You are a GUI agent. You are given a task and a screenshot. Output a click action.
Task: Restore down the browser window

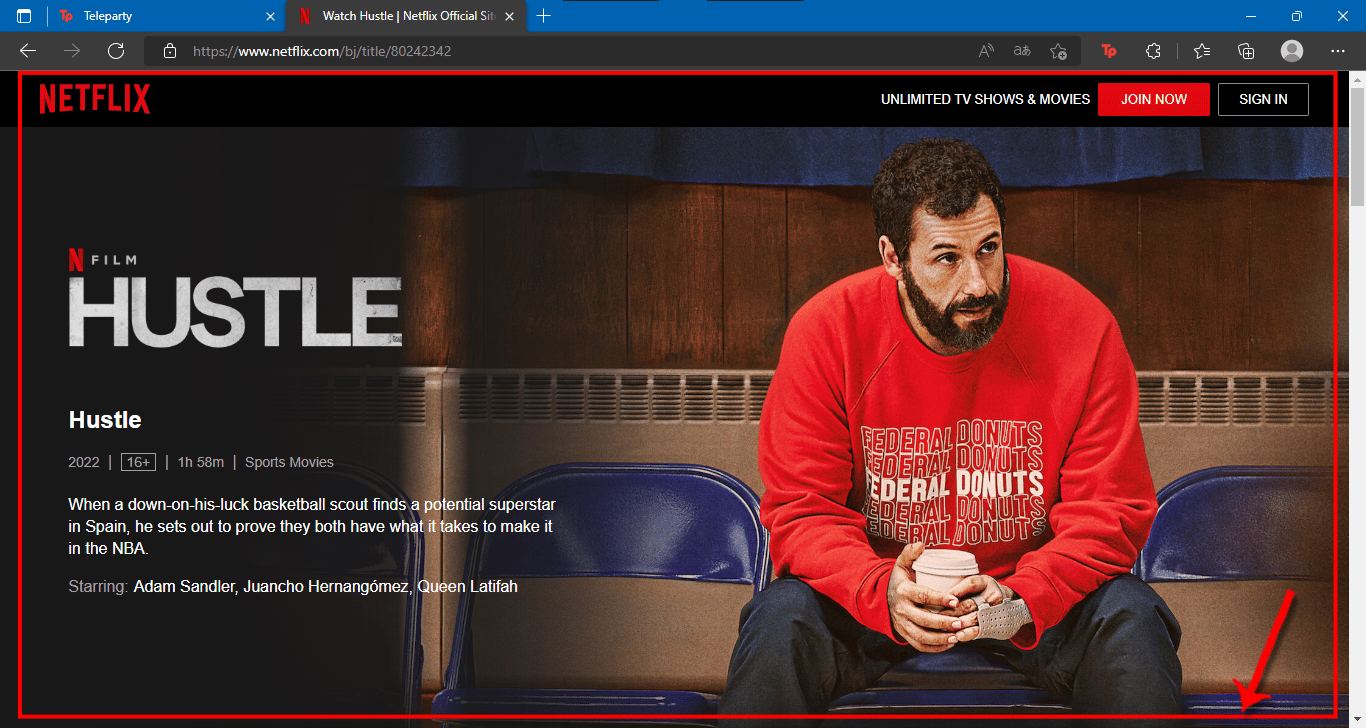[x=1296, y=16]
